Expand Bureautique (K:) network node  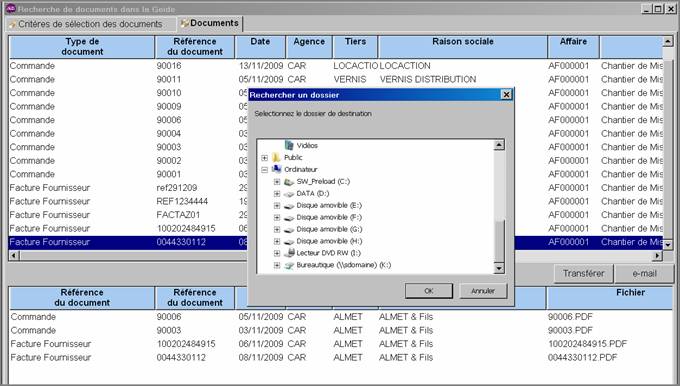click(277, 265)
